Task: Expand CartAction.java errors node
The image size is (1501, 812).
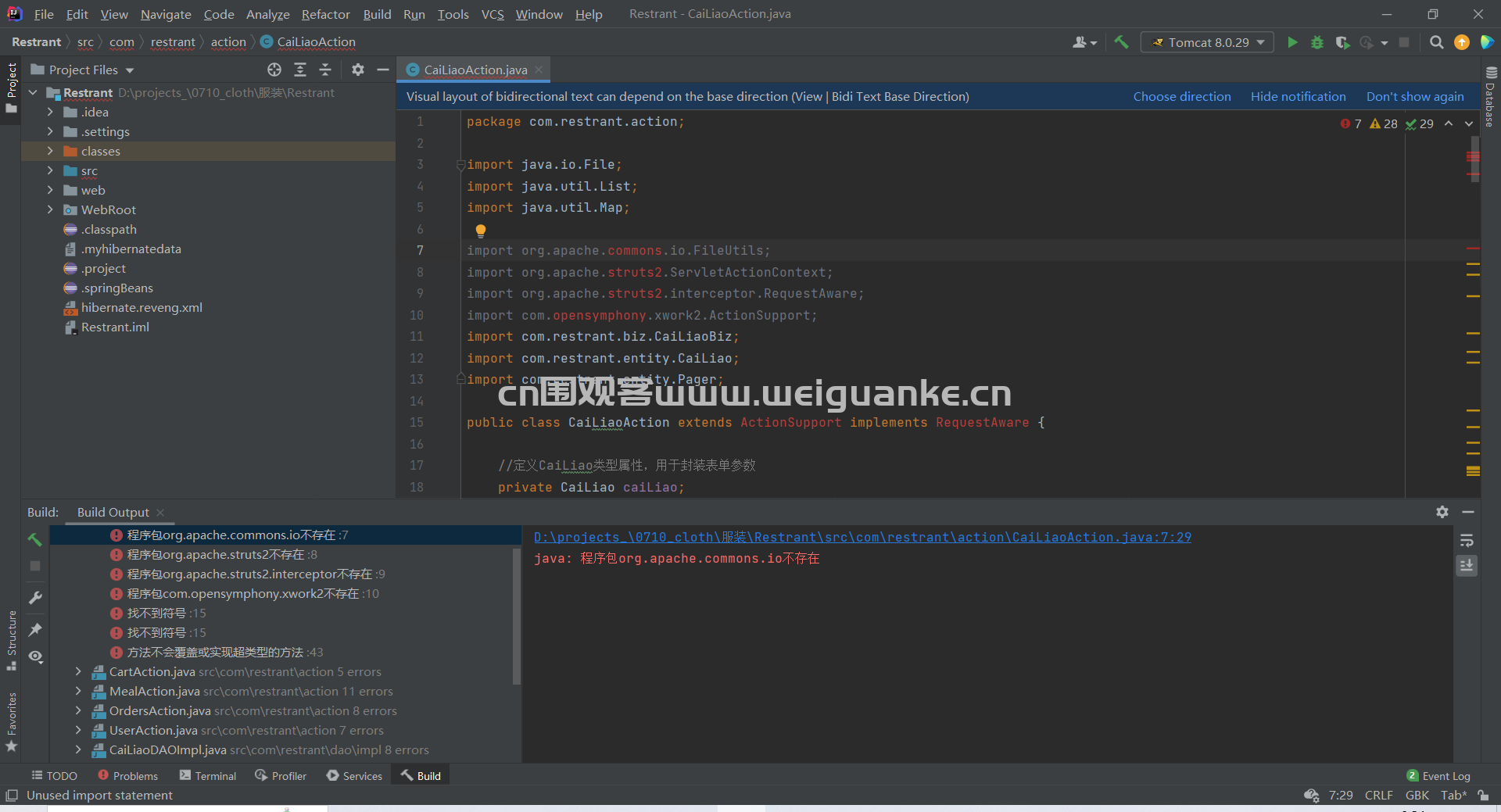Action: pyautogui.click(x=78, y=671)
